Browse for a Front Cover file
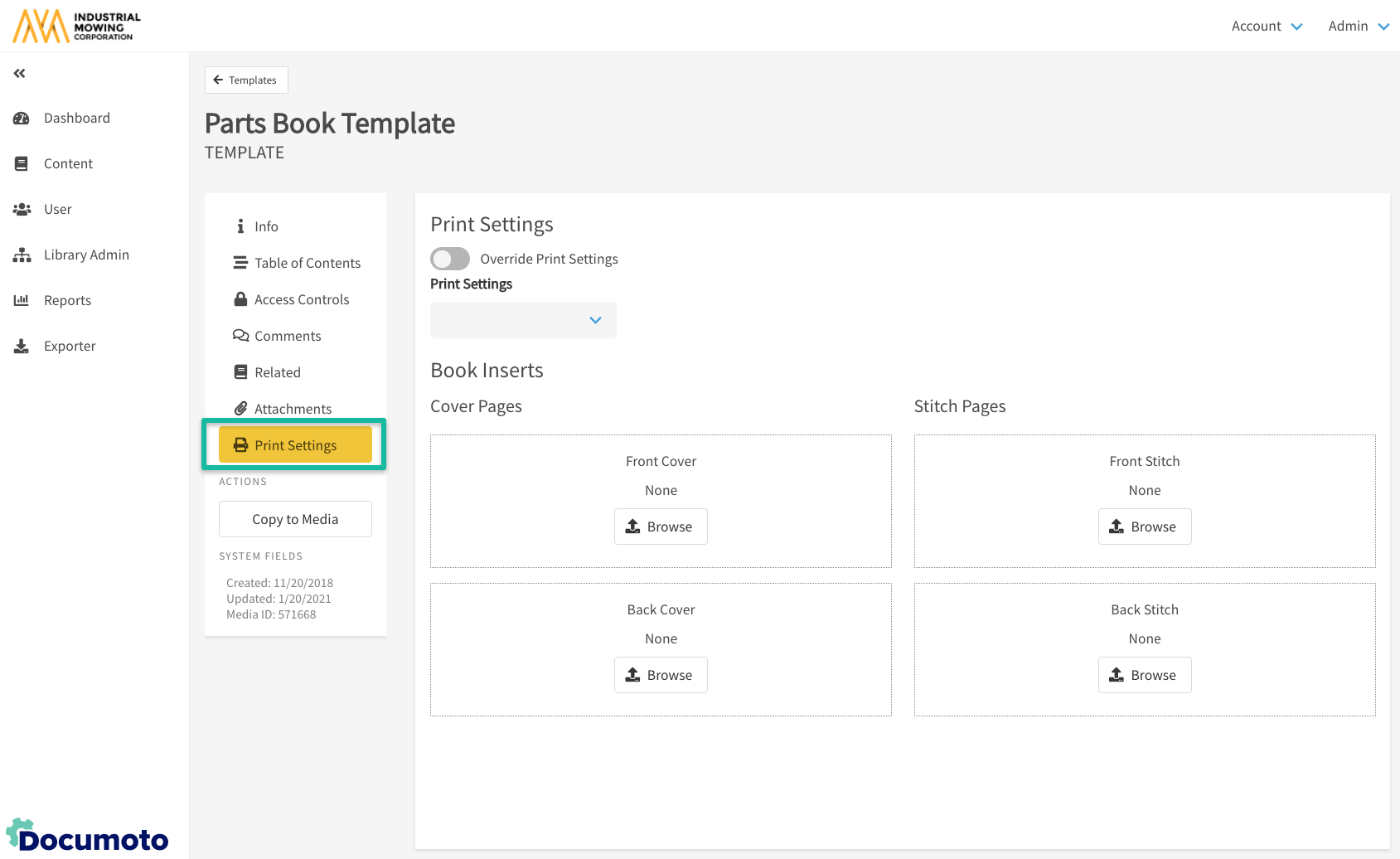This screenshot has width=1400, height=859. 661,527
